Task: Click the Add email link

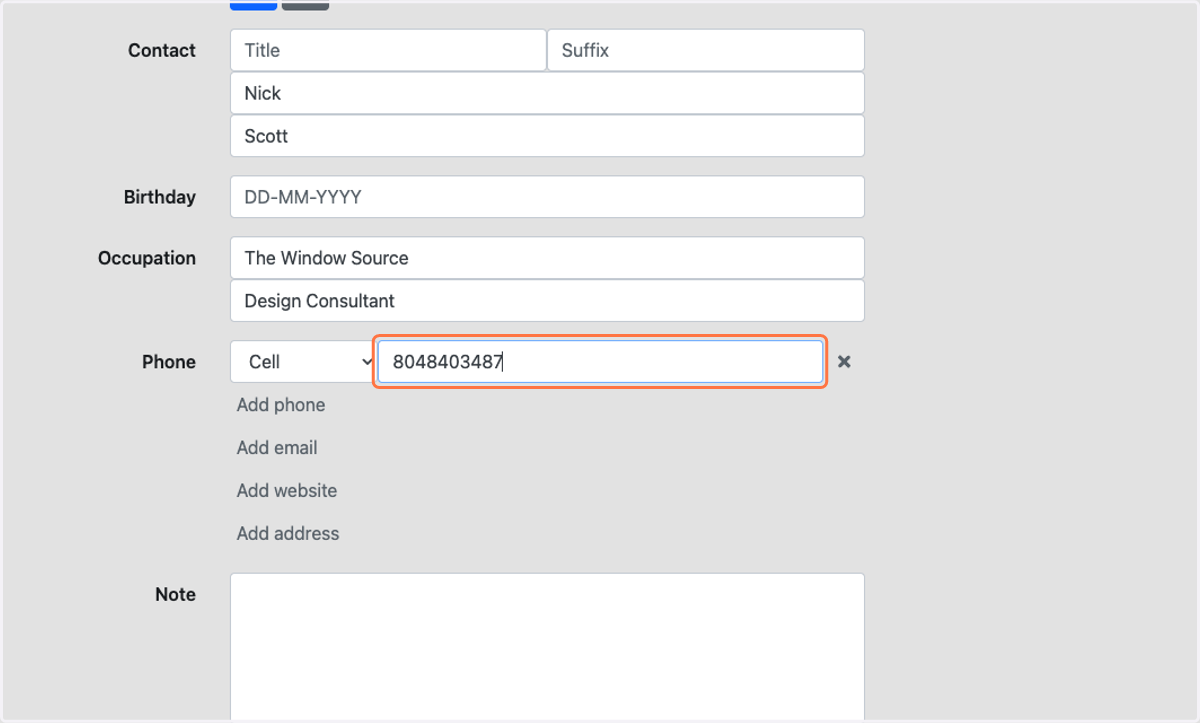Action: (x=277, y=448)
